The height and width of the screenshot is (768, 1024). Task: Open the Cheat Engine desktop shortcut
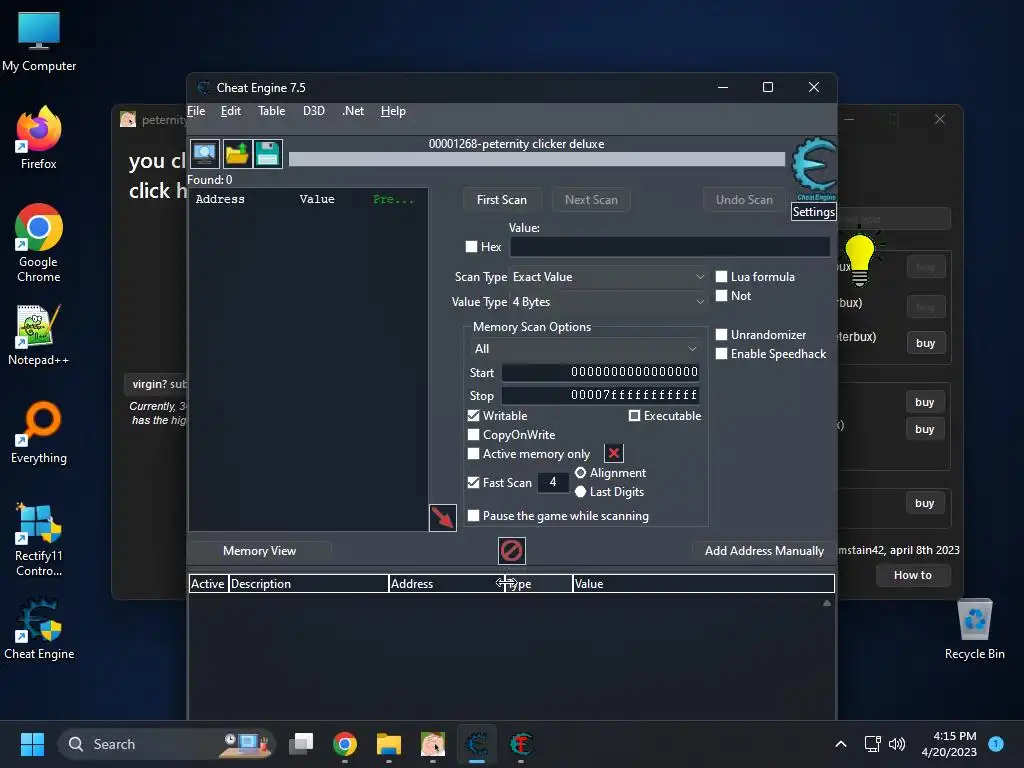pos(39,628)
